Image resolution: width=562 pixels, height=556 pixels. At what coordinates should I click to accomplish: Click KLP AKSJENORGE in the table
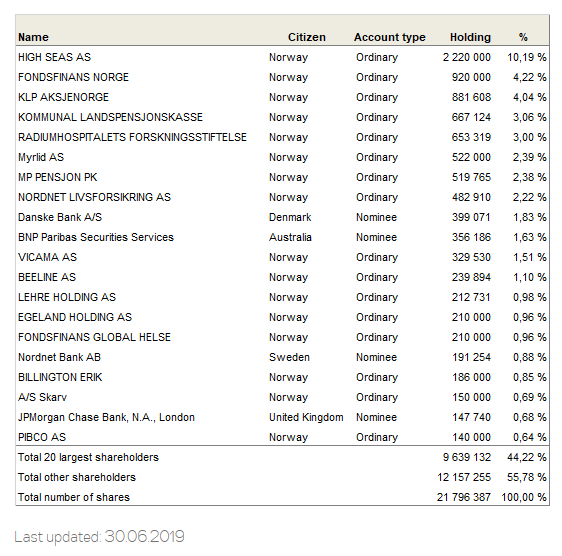(63, 98)
